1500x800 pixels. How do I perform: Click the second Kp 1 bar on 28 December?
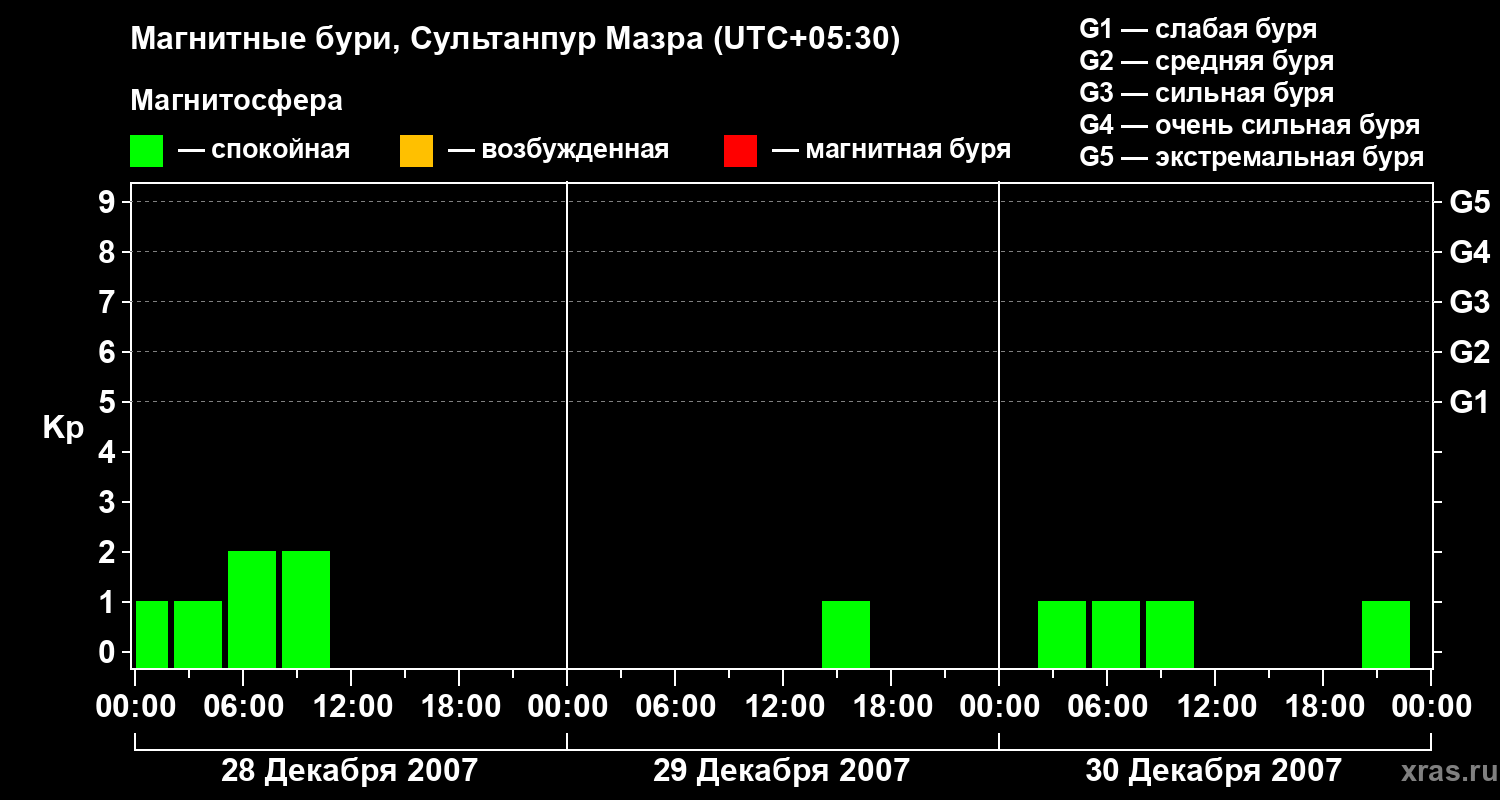click(198, 634)
